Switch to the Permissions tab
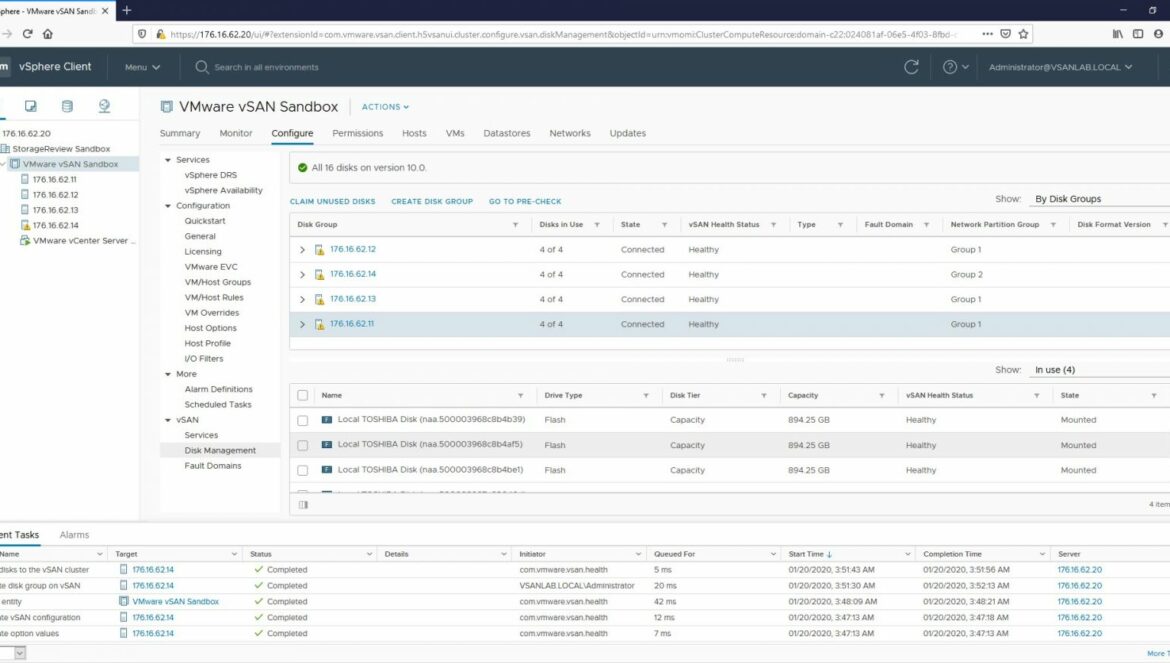Image resolution: width=1170 pixels, height=663 pixels. pos(357,133)
